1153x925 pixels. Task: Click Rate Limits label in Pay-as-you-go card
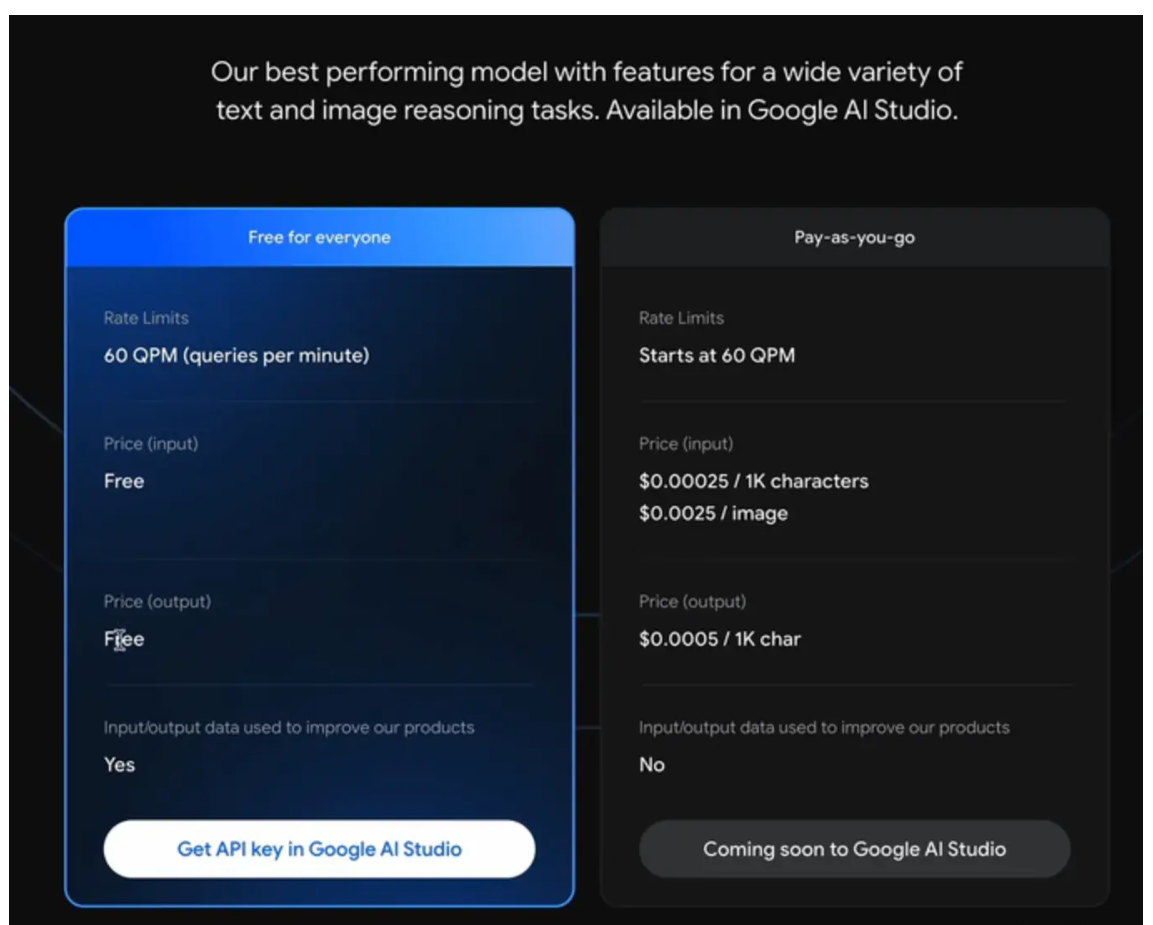pyautogui.click(x=682, y=318)
